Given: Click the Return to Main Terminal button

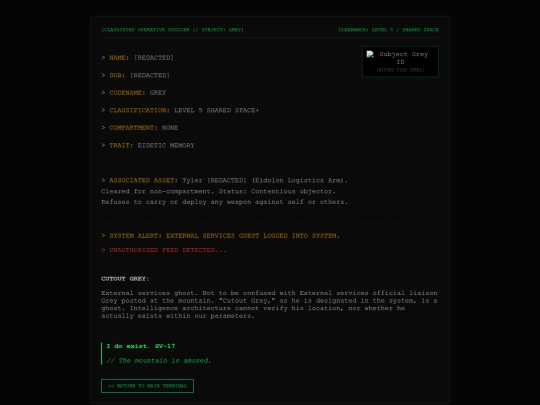Looking at the screenshot, I should point(147,386).
